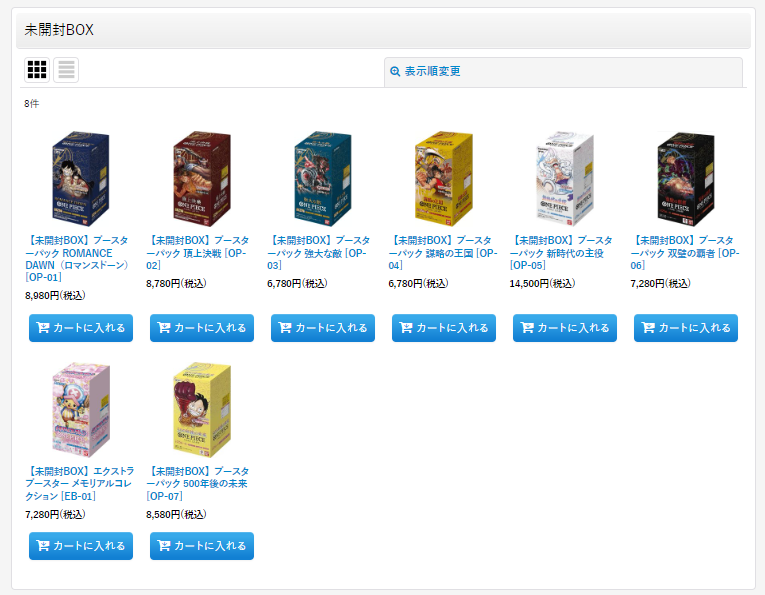Image resolution: width=765 pixels, height=595 pixels.
Task: Switch to list view layout
Action: pos(66,70)
